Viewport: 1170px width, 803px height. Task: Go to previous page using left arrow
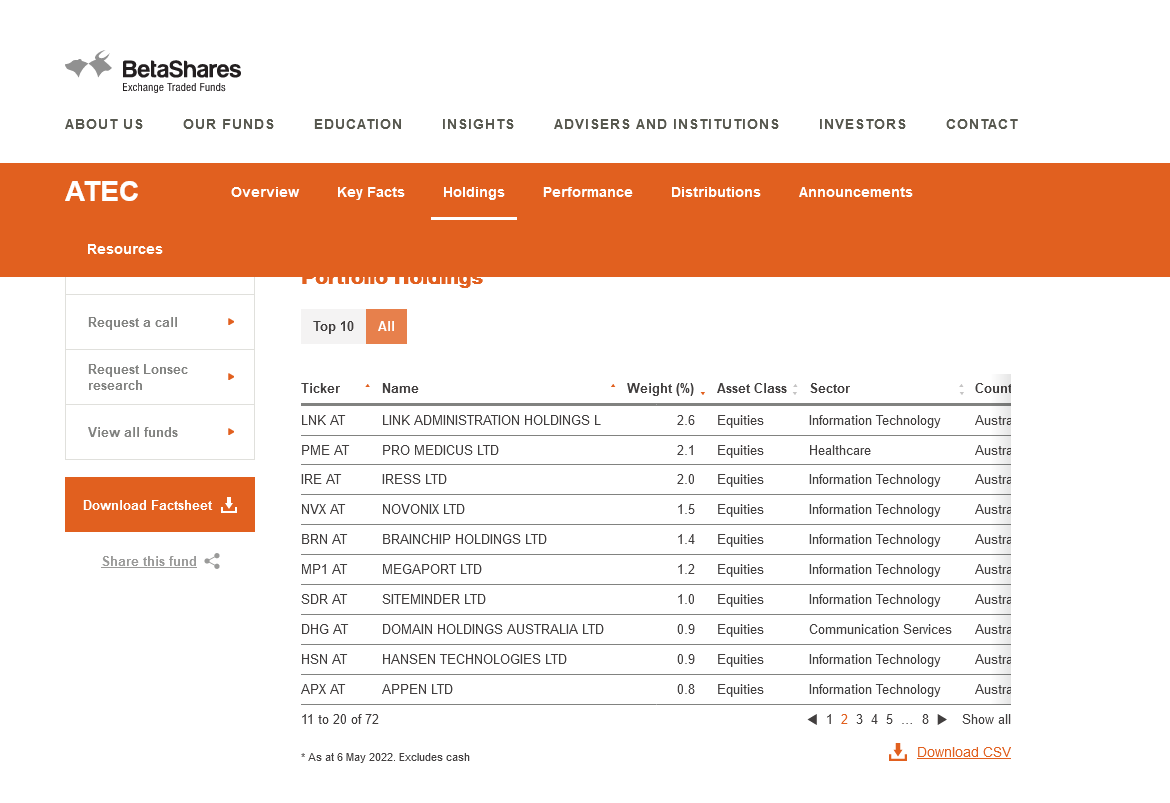pyautogui.click(x=812, y=719)
